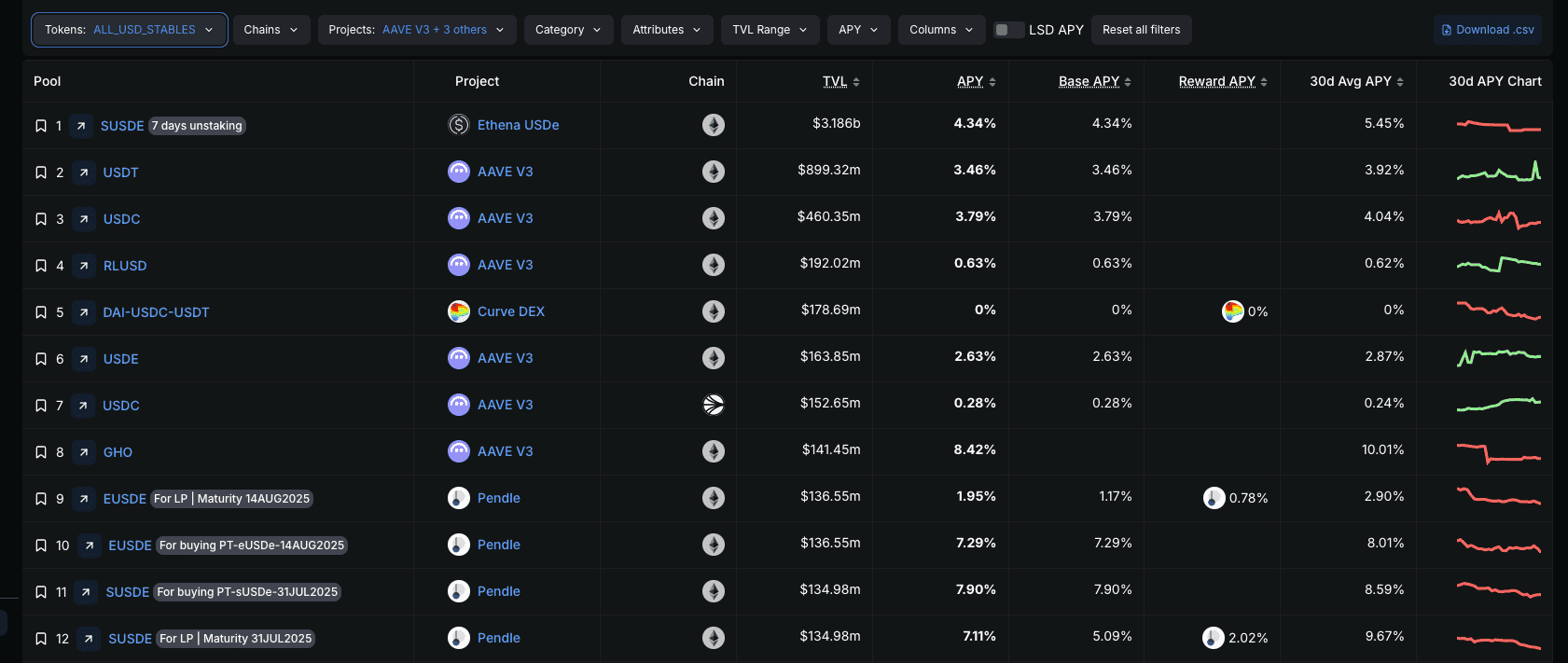Click the Chain column header
The image size is (1568, 663).
[706, 81]
